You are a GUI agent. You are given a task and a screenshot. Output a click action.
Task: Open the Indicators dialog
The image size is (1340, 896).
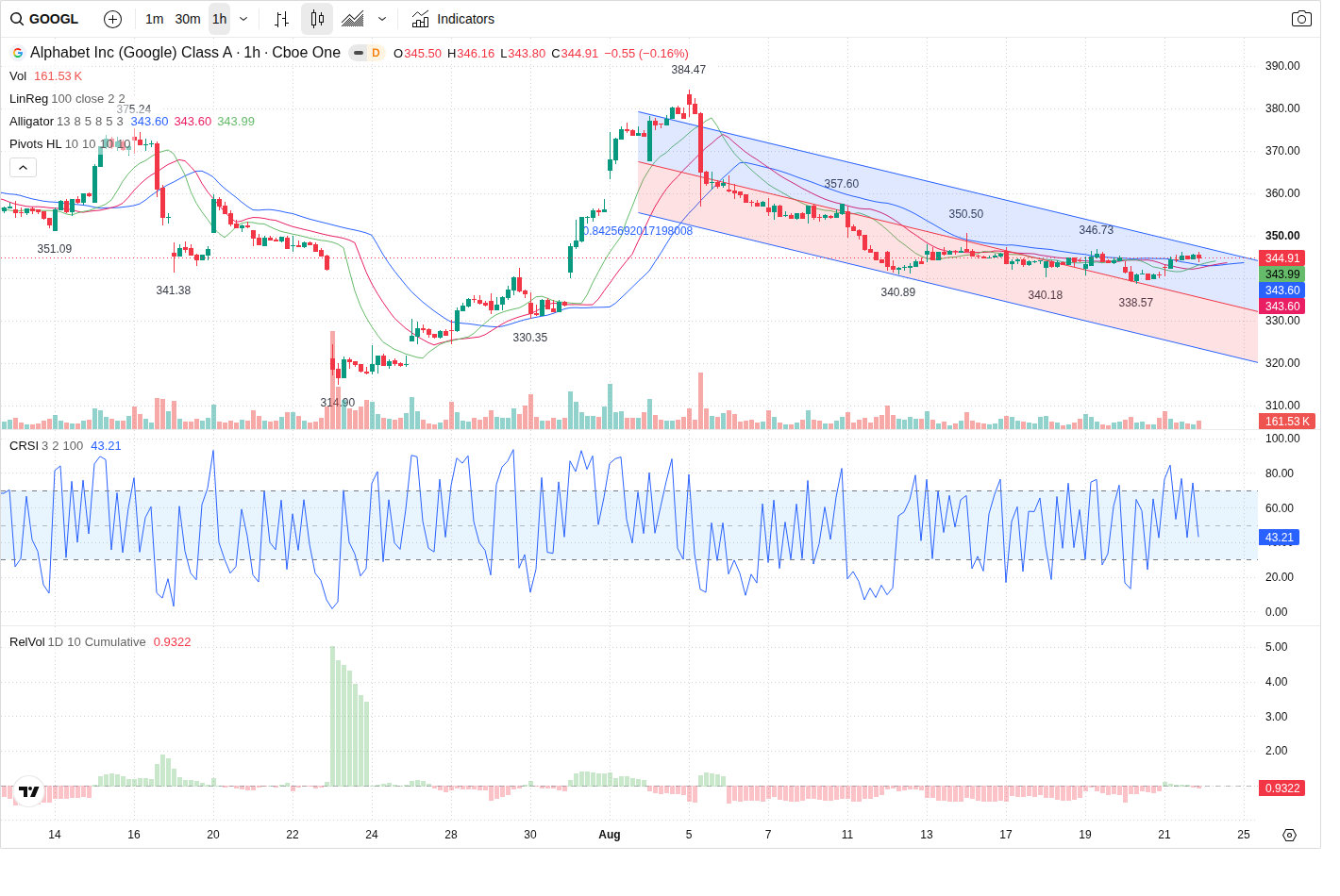coord(453,19)
